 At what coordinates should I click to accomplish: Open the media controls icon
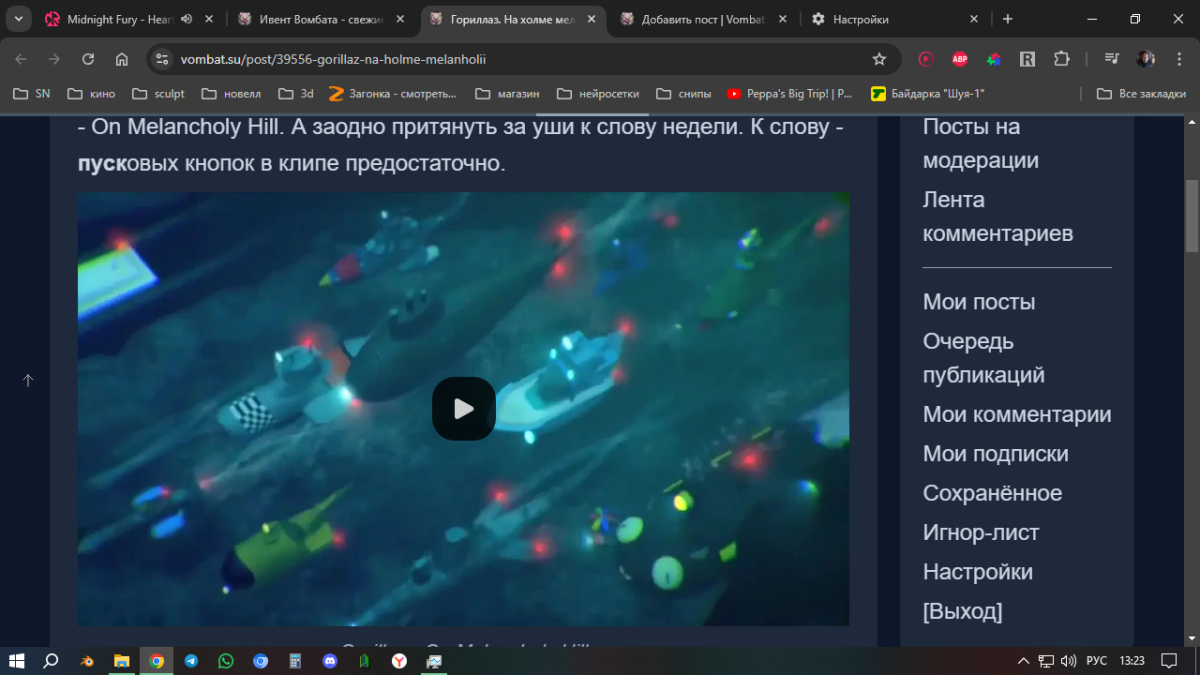click(1111, 59)
